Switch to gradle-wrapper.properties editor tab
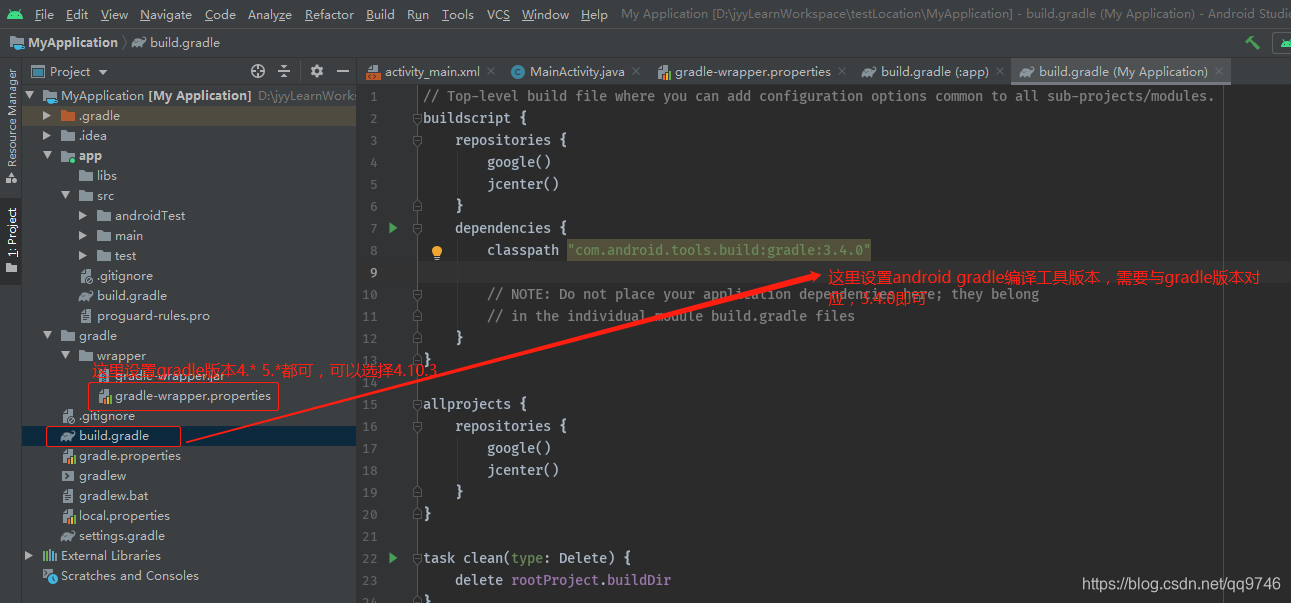The width and height of the screenshot is (1291, 603). 752,72
